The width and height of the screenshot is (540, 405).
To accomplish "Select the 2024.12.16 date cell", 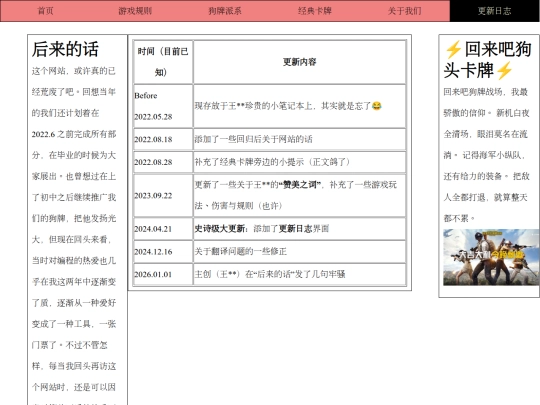I will click(x=163, y=251).
